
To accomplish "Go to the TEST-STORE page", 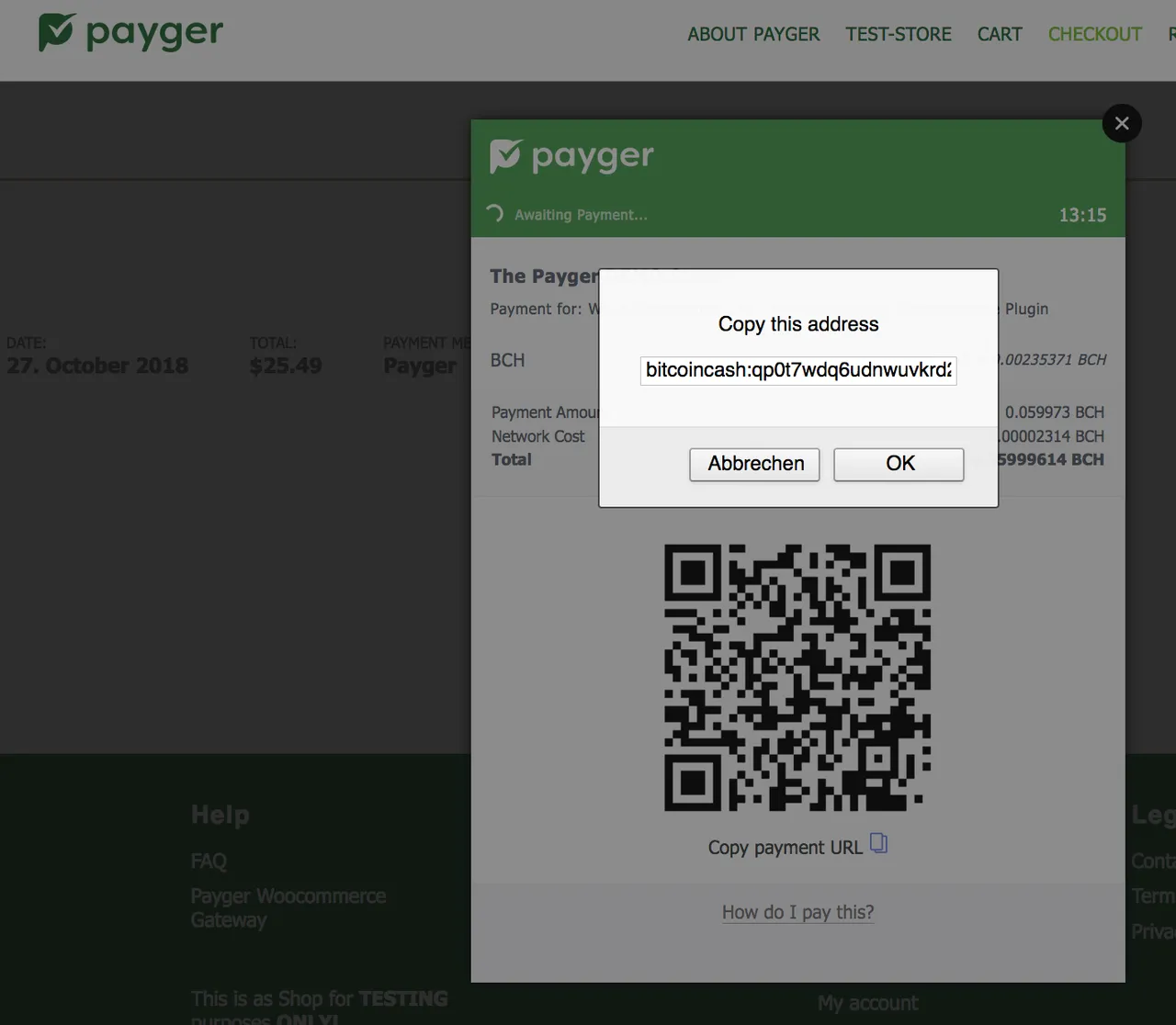I will pyautogui.click(x=899, y=34).
